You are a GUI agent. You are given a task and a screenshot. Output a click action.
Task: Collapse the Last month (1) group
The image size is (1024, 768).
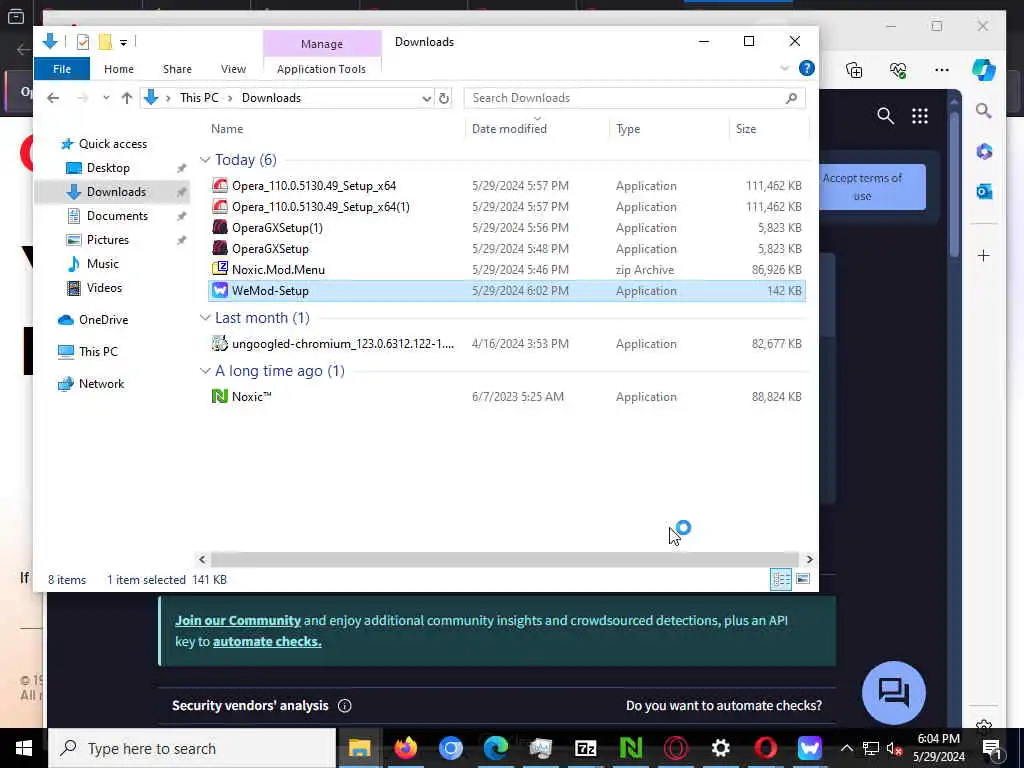point(204,318)
